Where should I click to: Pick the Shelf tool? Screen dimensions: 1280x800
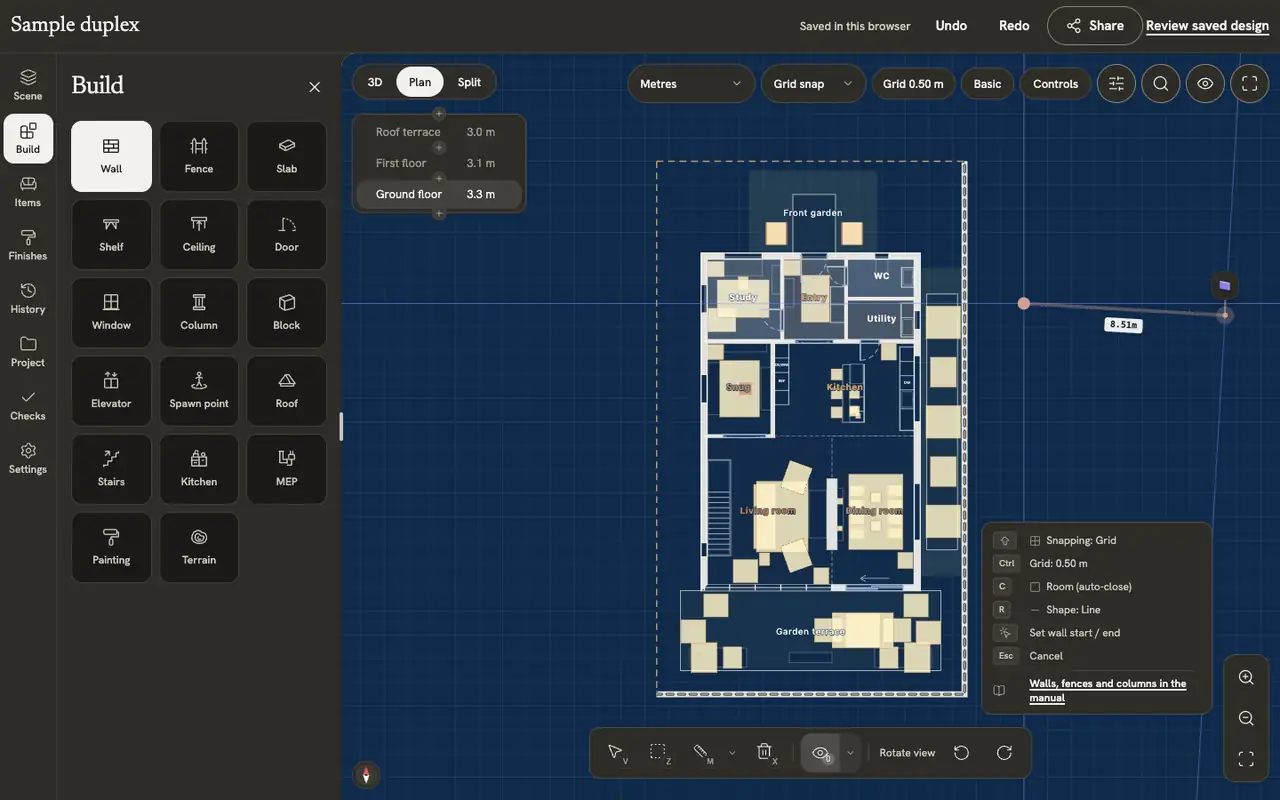(x=111, y=234)
